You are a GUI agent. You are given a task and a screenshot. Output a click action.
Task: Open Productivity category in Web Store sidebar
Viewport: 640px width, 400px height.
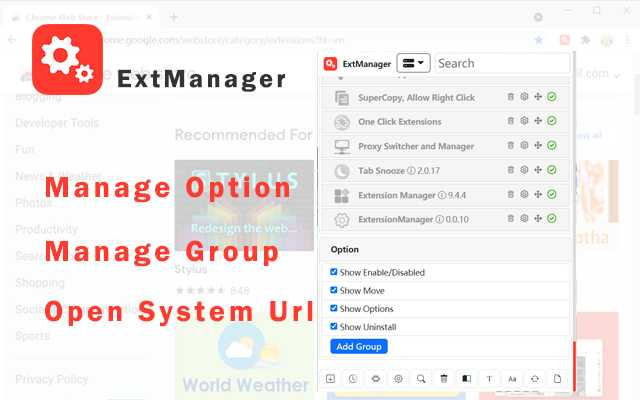pyautogui.click(x=47, y=229)
